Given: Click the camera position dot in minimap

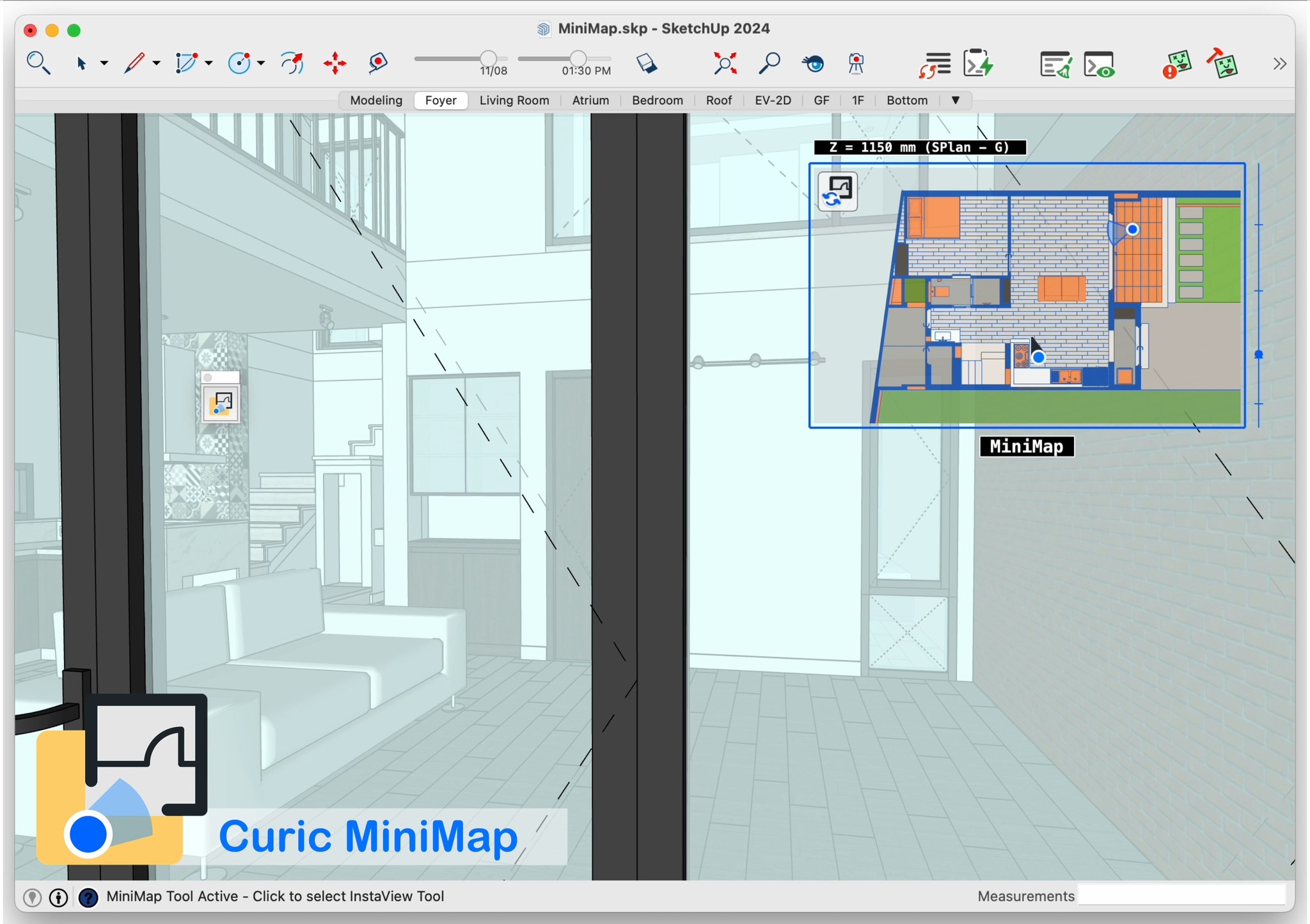Looking at the screenshot, I should pos(1132,229).
